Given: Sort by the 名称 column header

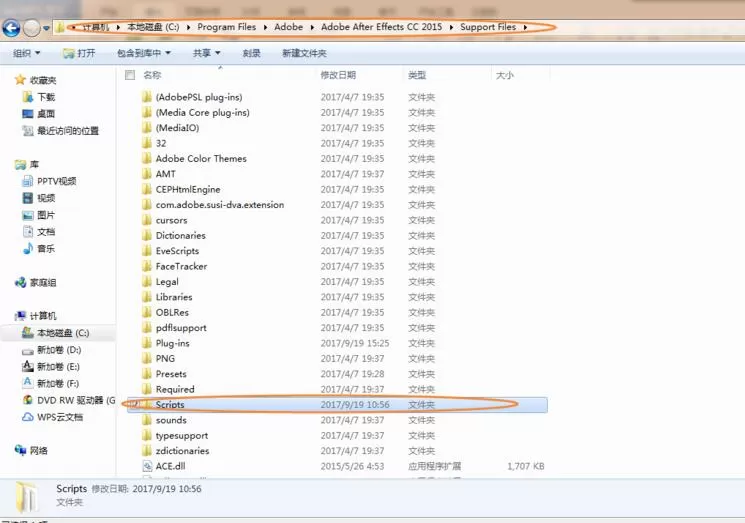Looking at the screenshot, I should pos(153,75).
